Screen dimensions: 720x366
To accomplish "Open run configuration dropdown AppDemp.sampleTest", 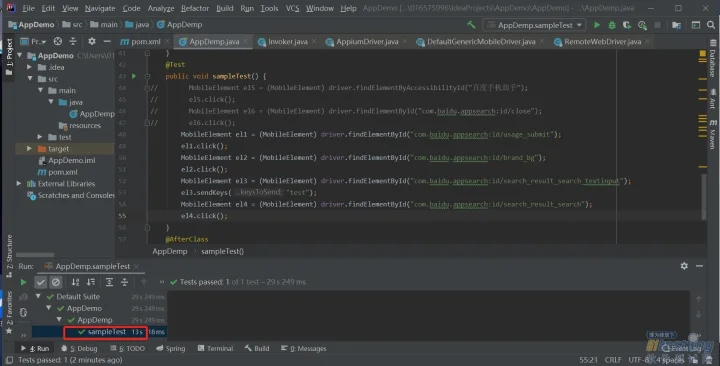I will click(x=535, y=25).
